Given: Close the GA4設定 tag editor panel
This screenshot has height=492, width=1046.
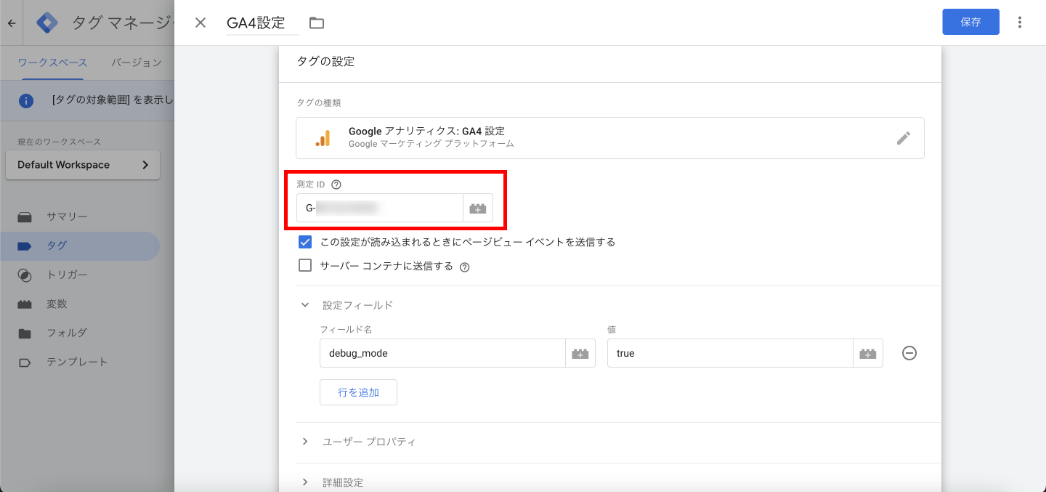Looking at the screenshot, I should pos(200,23).
